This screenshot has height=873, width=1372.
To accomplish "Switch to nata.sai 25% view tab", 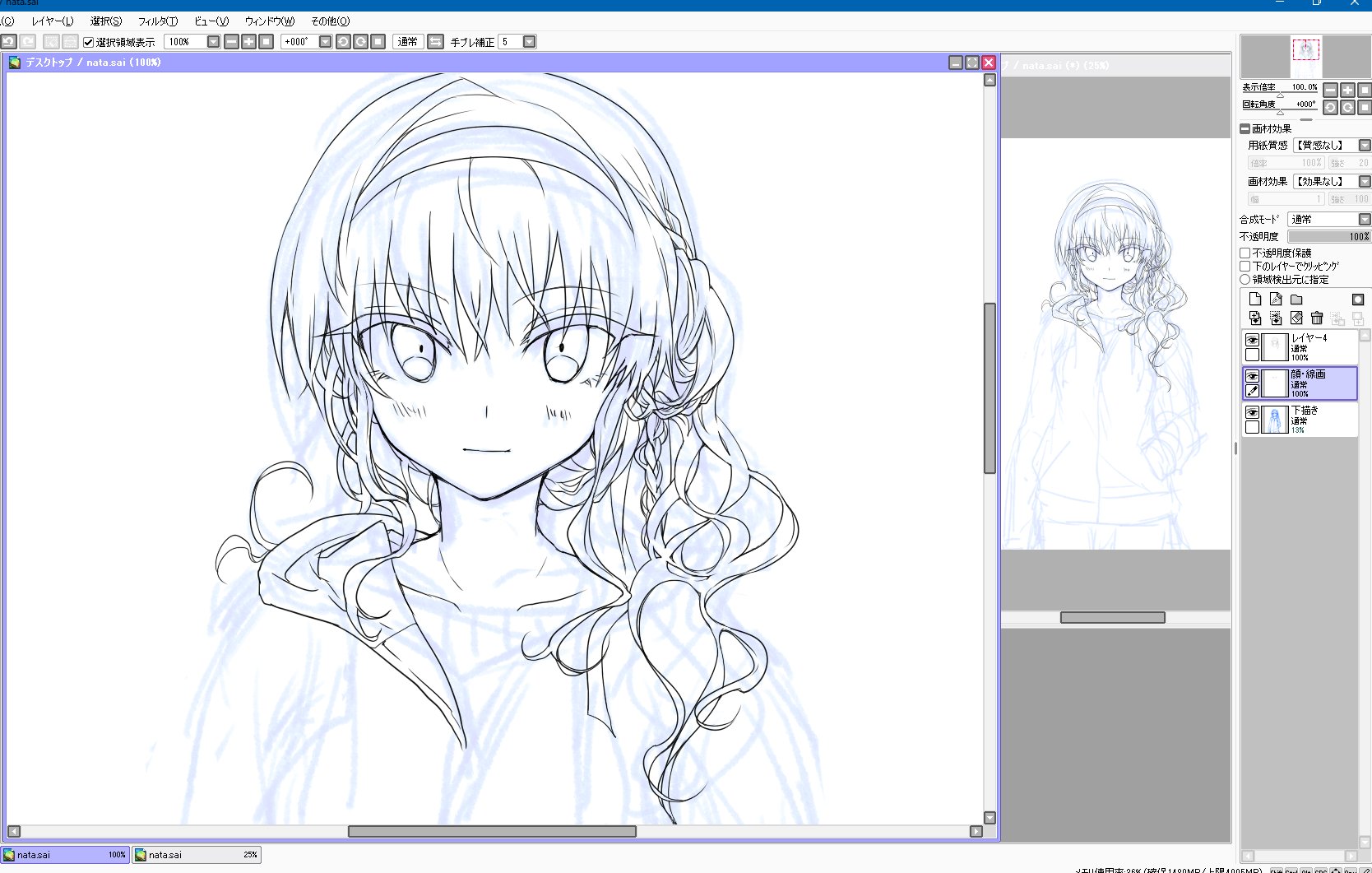I will tap(197, 855).
